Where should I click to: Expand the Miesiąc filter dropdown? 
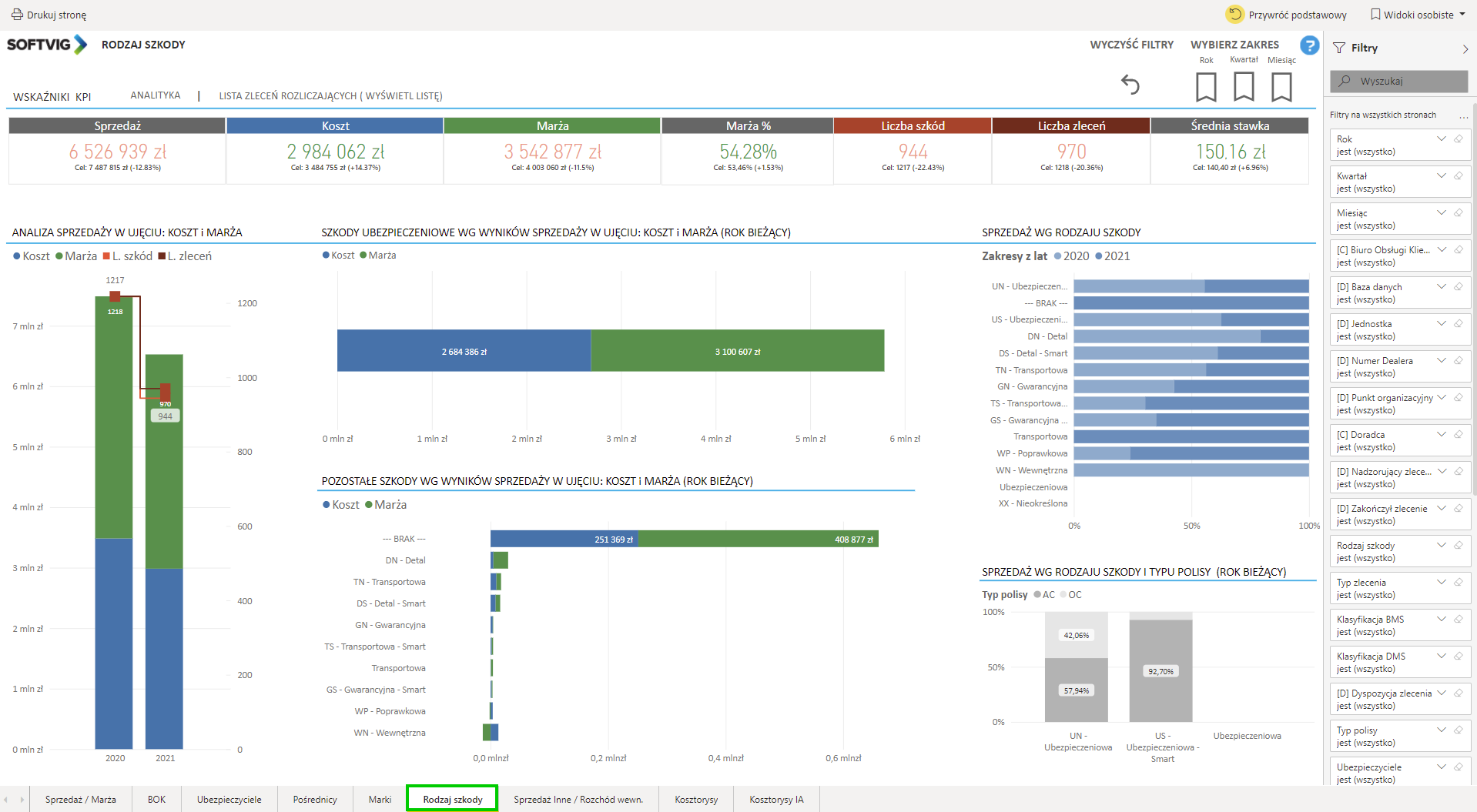point(1441,212)
